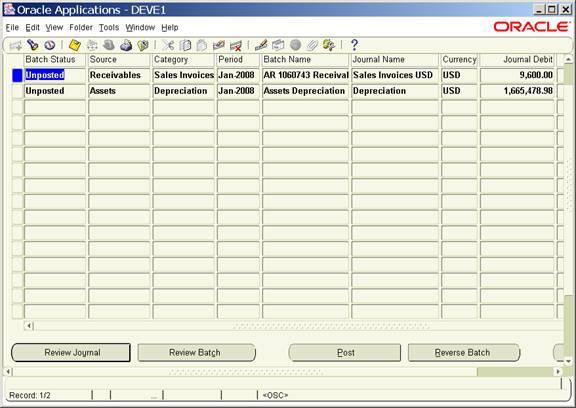The image size is (576, 408).
Task: Click the Find flashlight icon
Action: (x=33, y=45)
